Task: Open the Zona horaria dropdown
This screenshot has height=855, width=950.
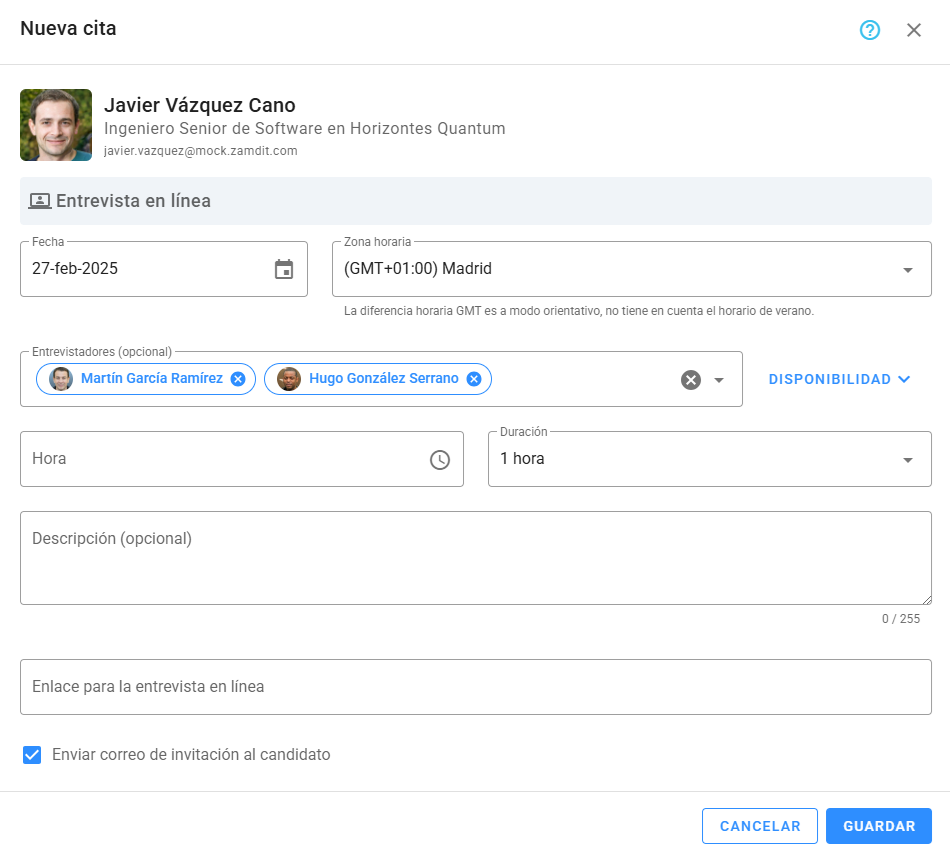Action: 907,270
